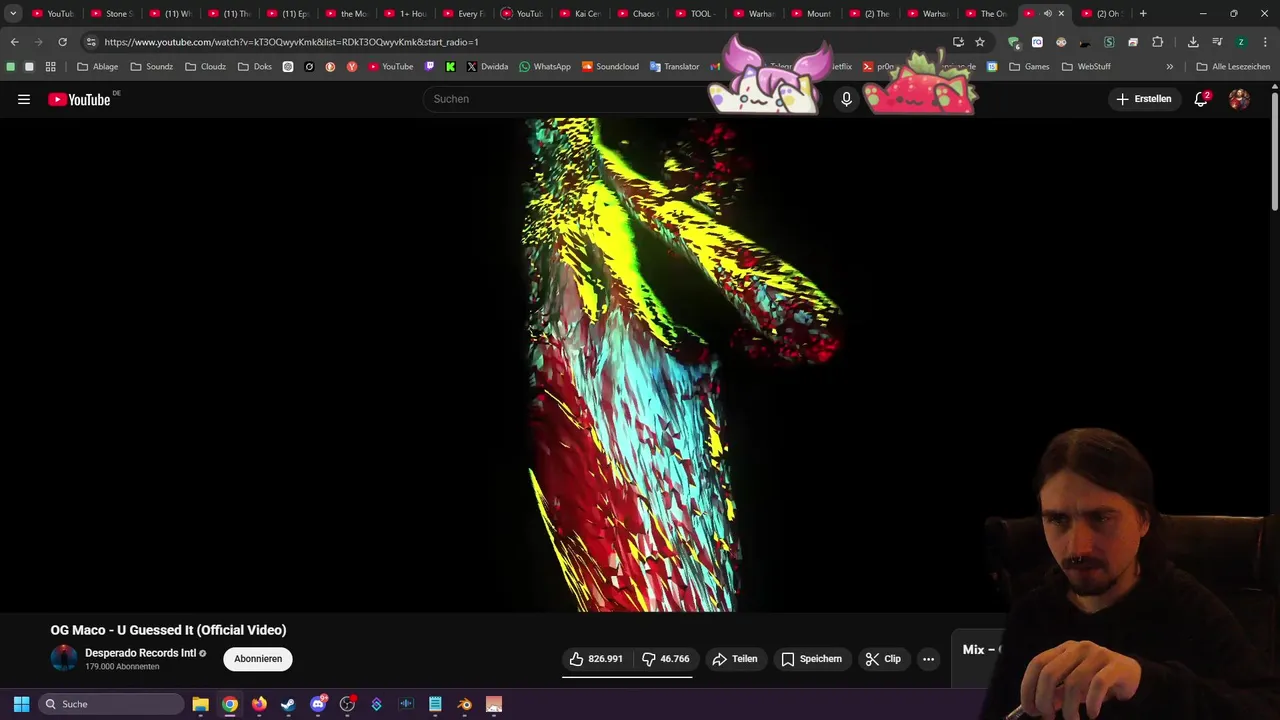This screenshot has width=1280, height=720.
Task: Open the Desperado Records channel avatar
Action: coord(64,658)
